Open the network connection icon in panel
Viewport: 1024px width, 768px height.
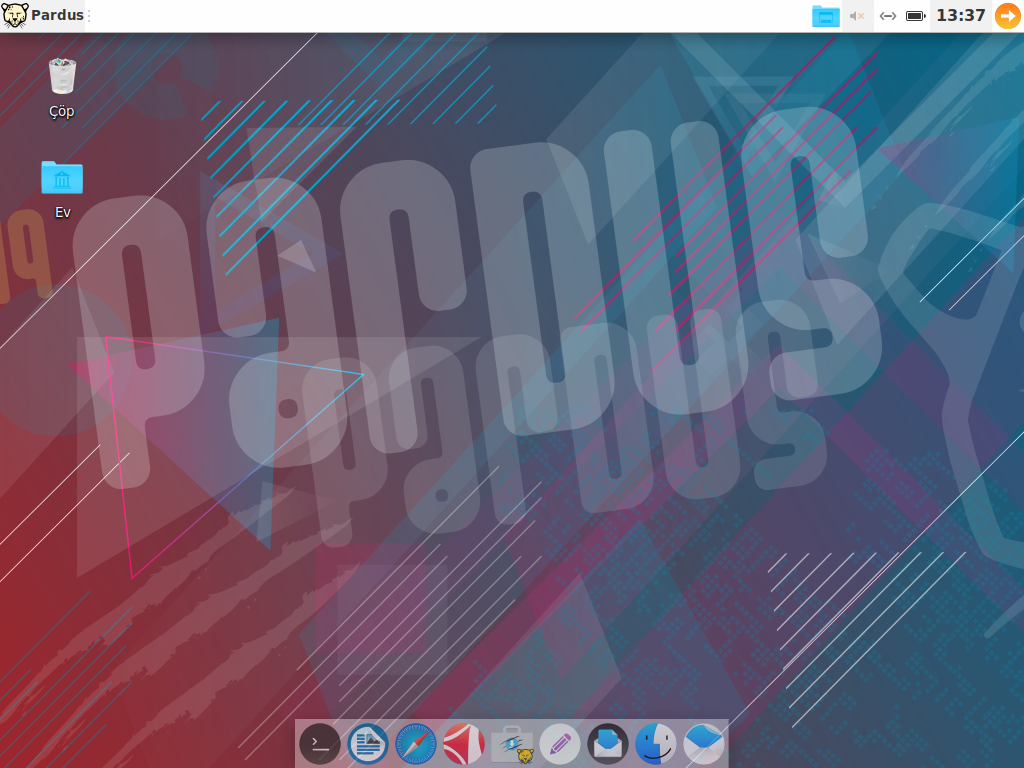pos(888,16)
